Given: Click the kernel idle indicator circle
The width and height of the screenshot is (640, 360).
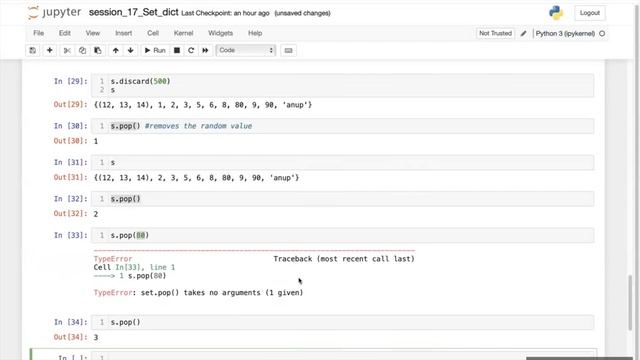Looking at the screenshot, I should click(x=602, y=33).
